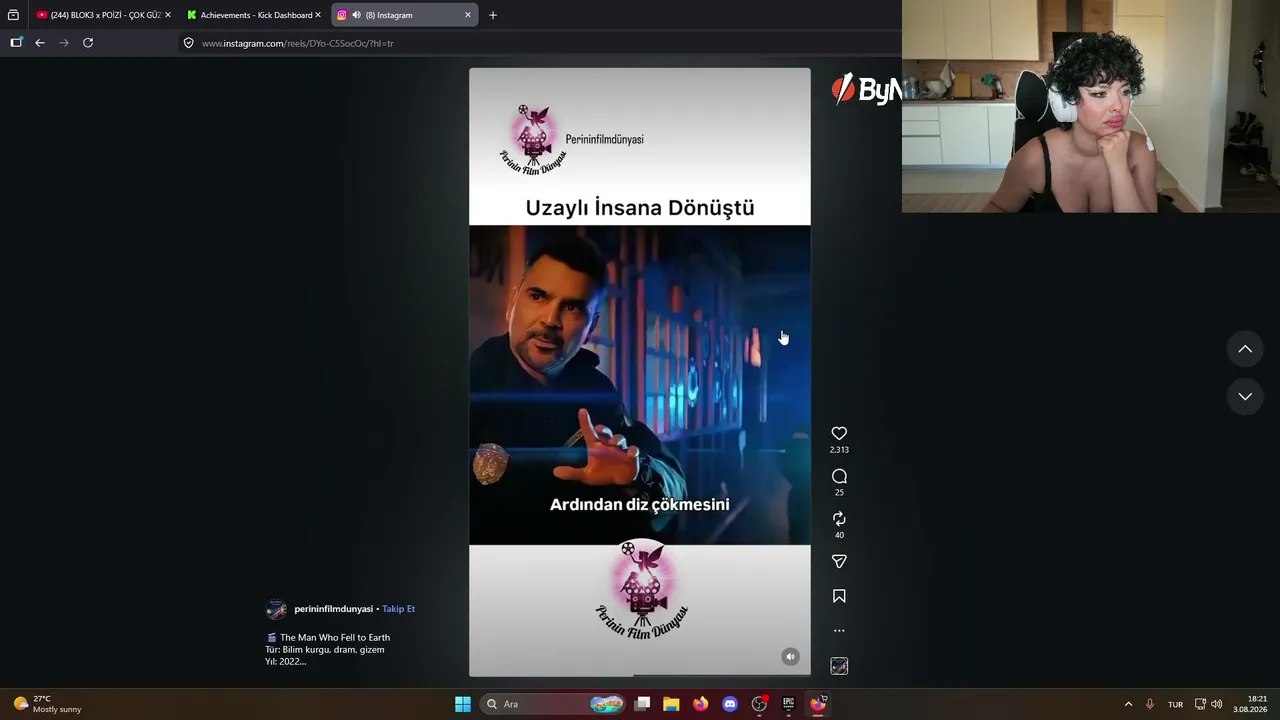Open OBS Studio from the taskbar
Image resolution: width=1280 pixels, height=720 pixels.
tap(759, 704)
